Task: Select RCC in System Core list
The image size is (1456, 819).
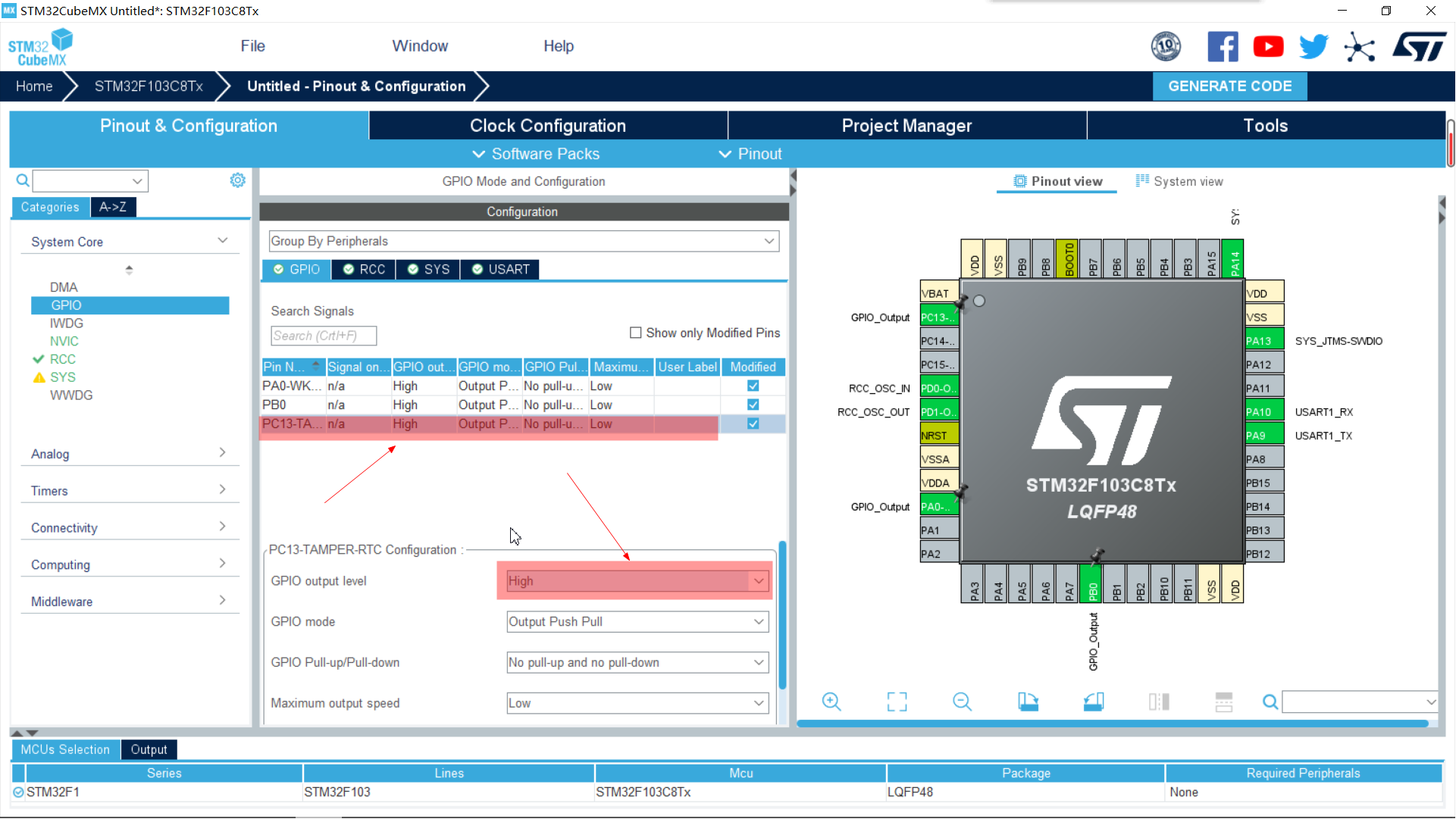Action: (x=63, y=359)
